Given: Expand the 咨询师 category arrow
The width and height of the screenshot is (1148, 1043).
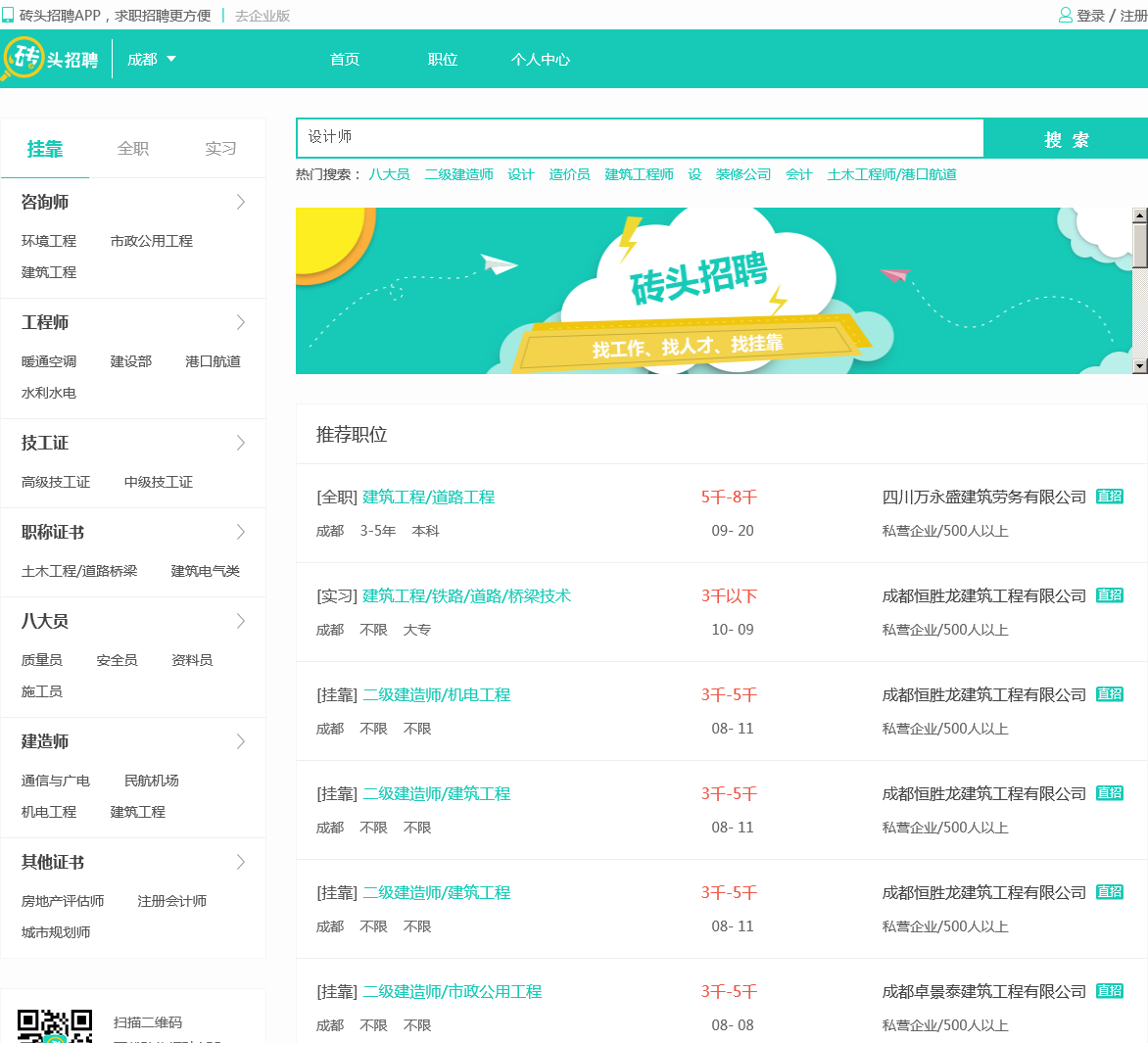Looking at the screenshot, I should point(241,202).
